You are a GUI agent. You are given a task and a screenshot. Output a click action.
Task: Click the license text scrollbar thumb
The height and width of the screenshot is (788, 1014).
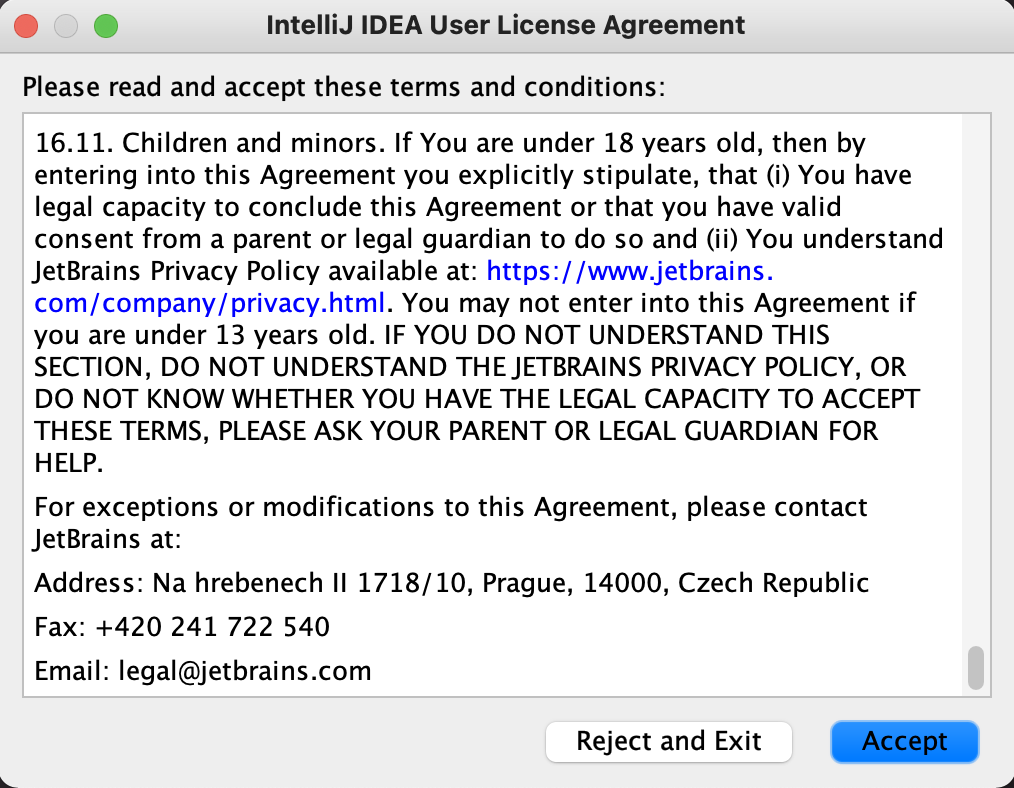click(x=975, y=668)
